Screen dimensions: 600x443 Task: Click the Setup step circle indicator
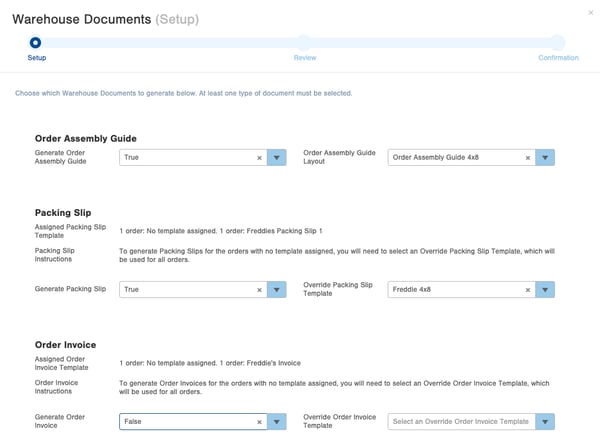click(x=35, y=42)
